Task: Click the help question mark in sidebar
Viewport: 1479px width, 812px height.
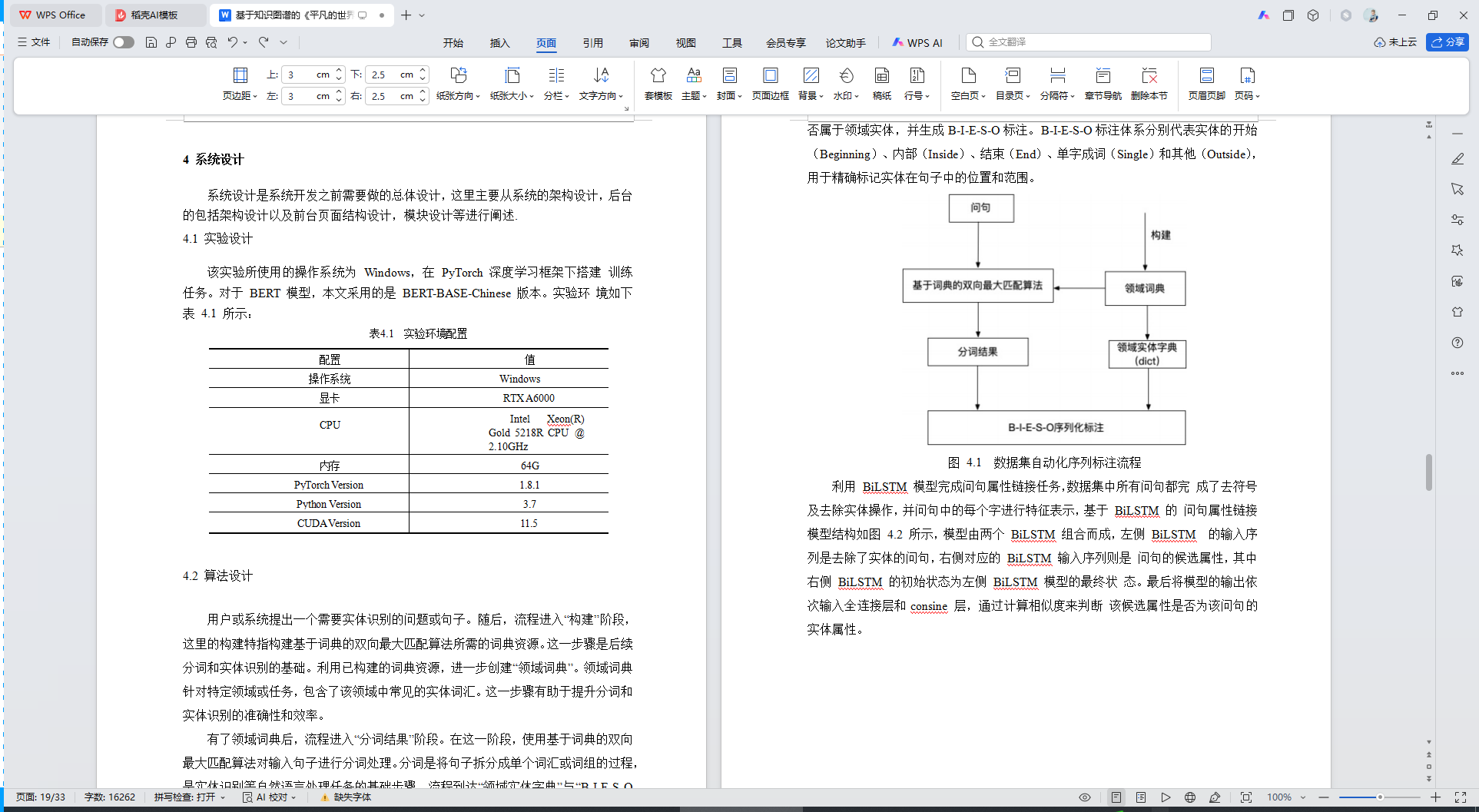Action: tap(1457, 343)
